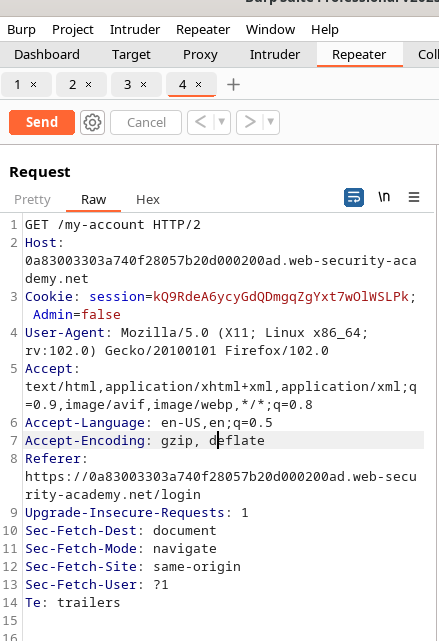The width and height of the screenshot is (439, 641).
Task: Toggle word wrap in the request editor
Action: coord(354,197)
